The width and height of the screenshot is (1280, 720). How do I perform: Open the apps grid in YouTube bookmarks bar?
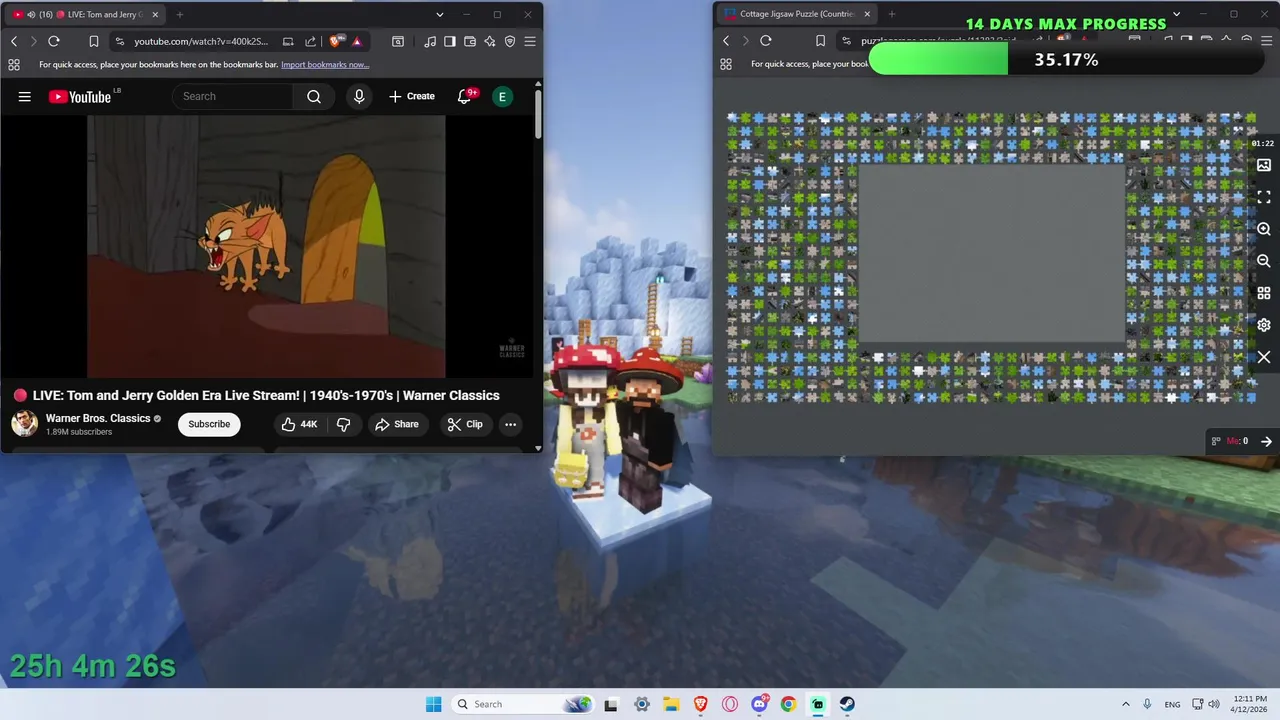pos(14,64)
